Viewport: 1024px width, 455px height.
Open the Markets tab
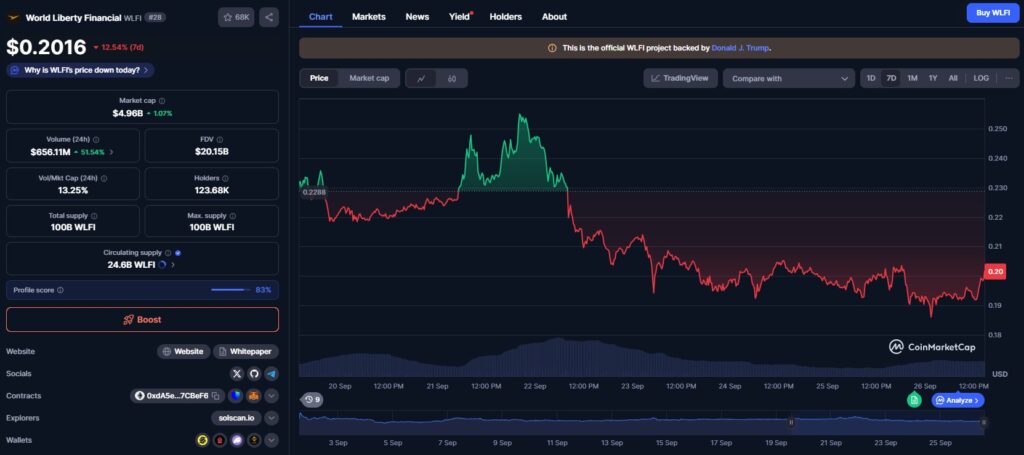point(369,17)
